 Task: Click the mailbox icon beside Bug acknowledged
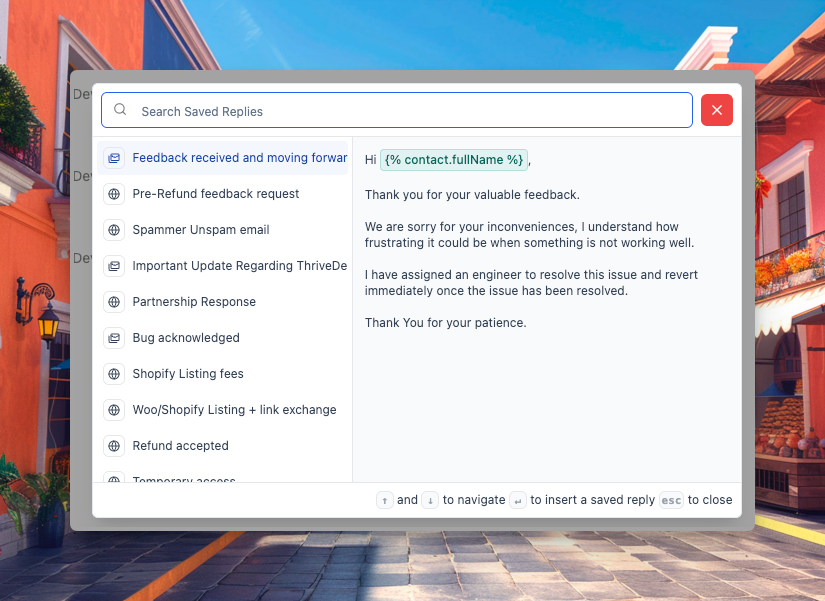(x=114, y=338)
